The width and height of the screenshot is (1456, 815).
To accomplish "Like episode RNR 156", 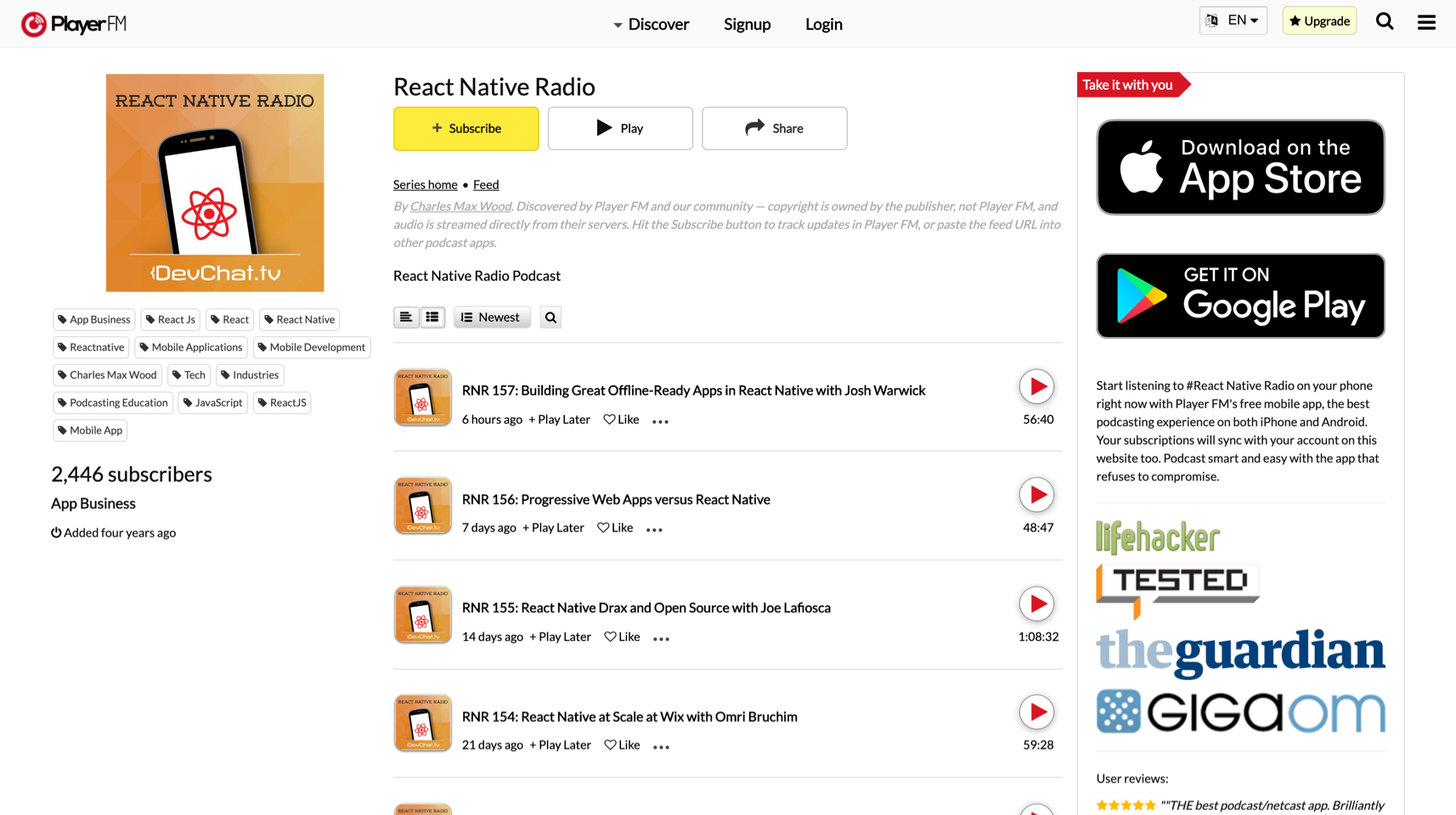I will [x=615, y=527].
